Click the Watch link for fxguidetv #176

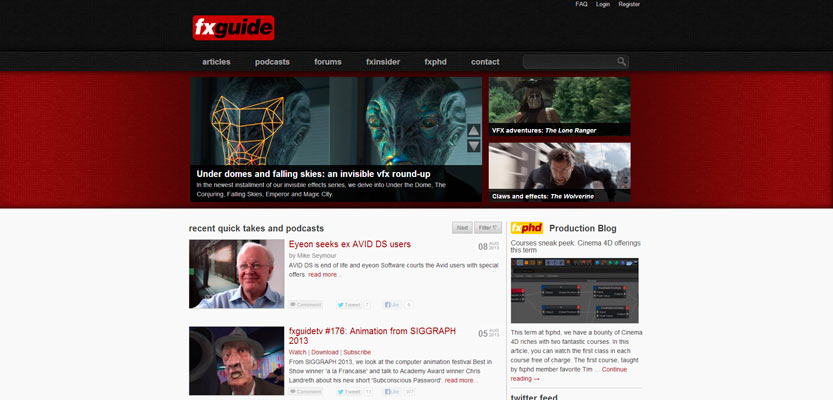click(298, 352)
